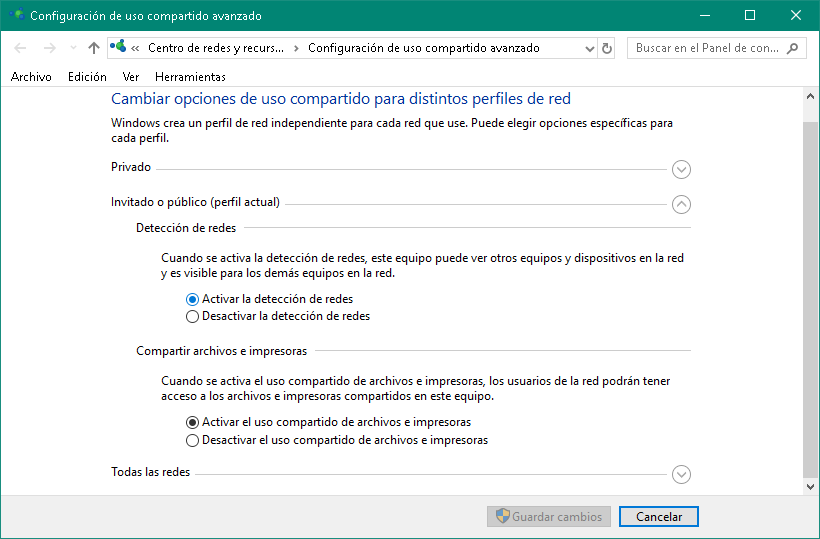Click the network icon in address bar
Screen dimensions: 820x539
pyautogui.click(x=120, y=48)
